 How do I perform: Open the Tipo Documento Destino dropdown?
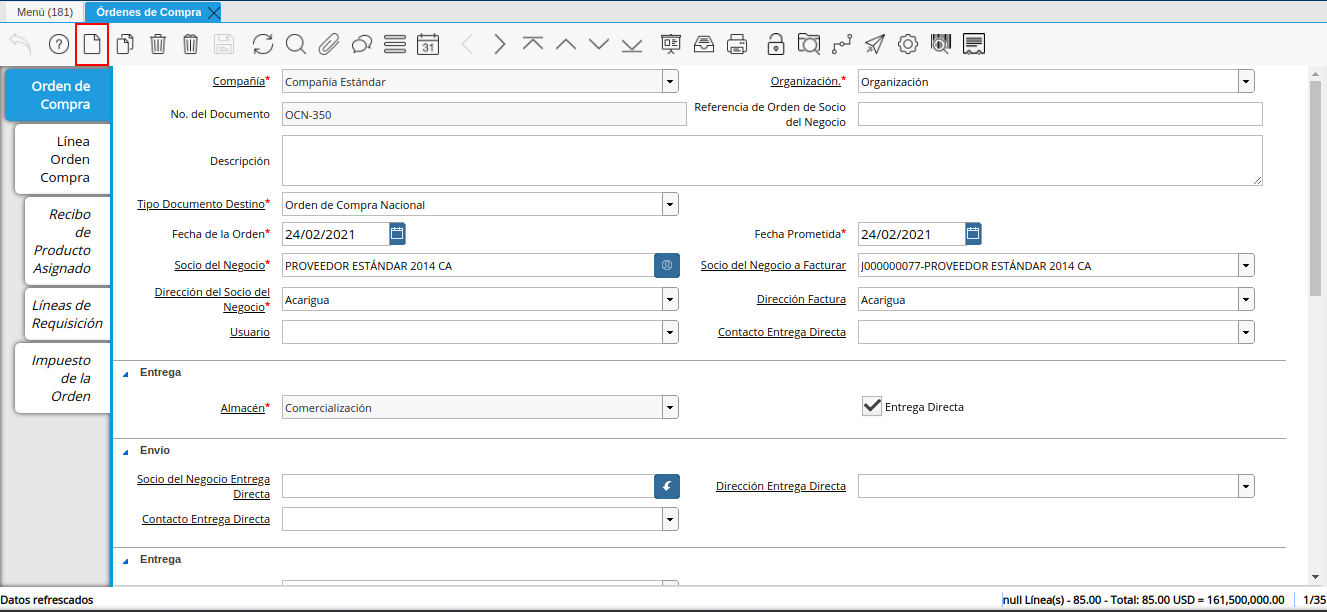pyautogui.click(x=670, y=205)
